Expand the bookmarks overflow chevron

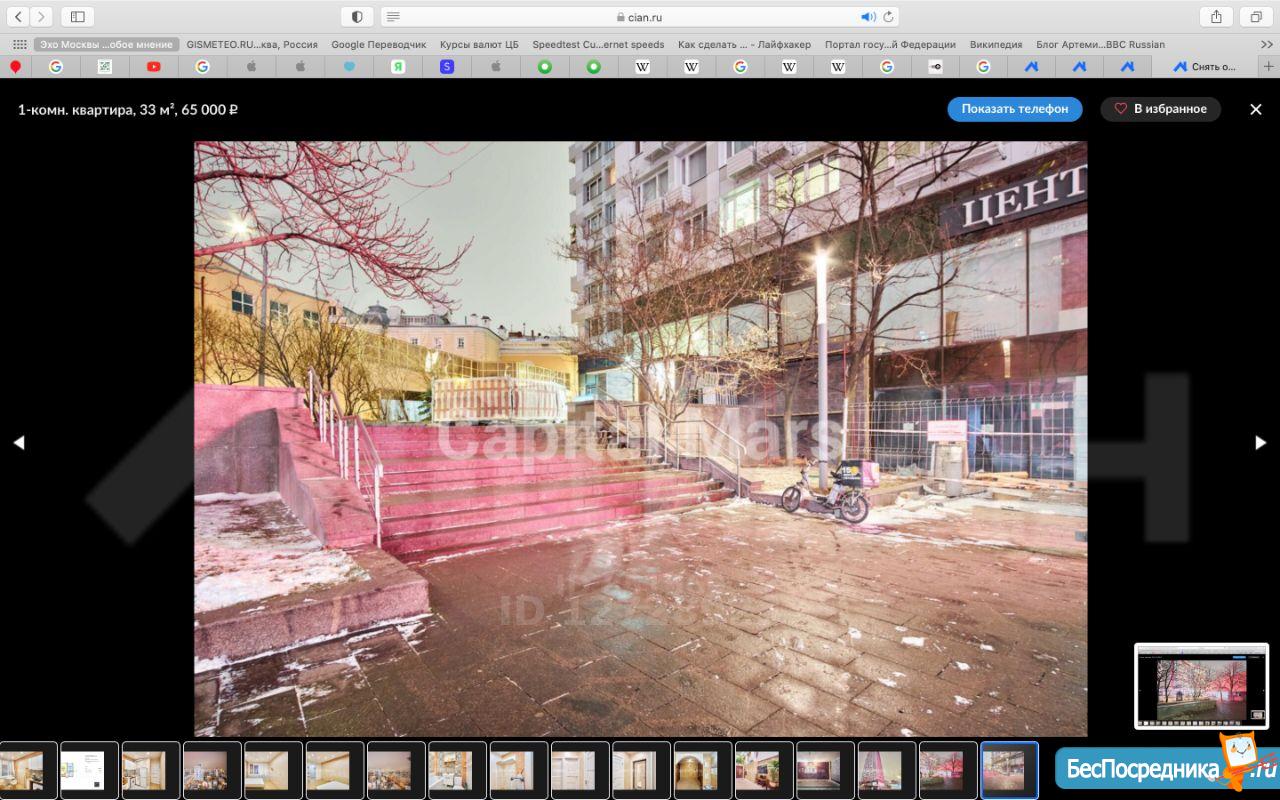click(x=1267, y=44)
